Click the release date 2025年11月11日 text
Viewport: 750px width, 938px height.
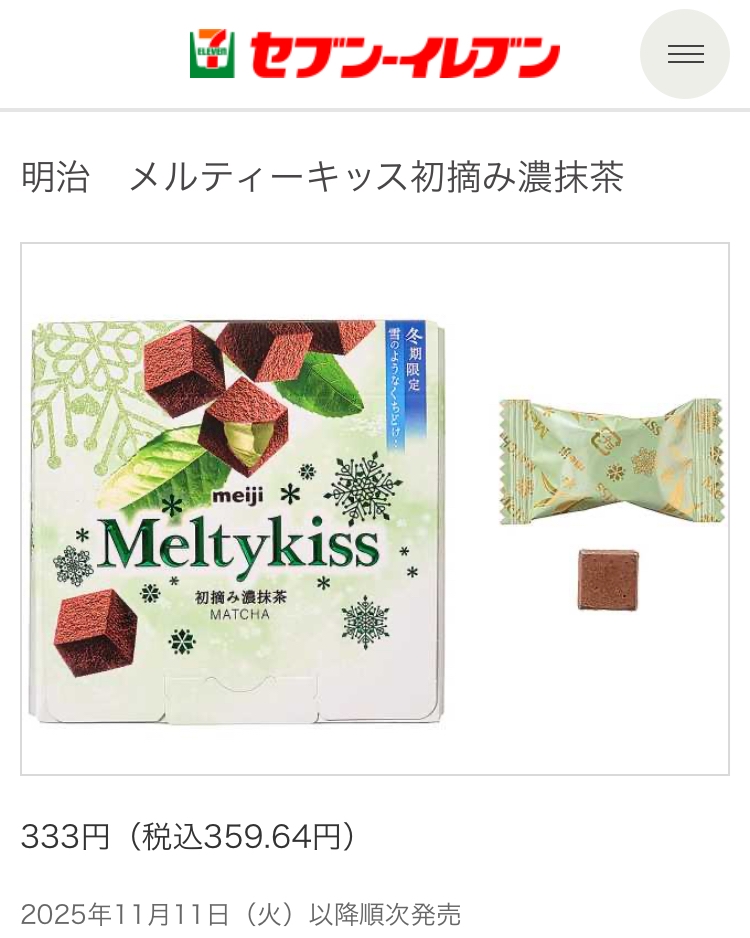coord(125,915)
